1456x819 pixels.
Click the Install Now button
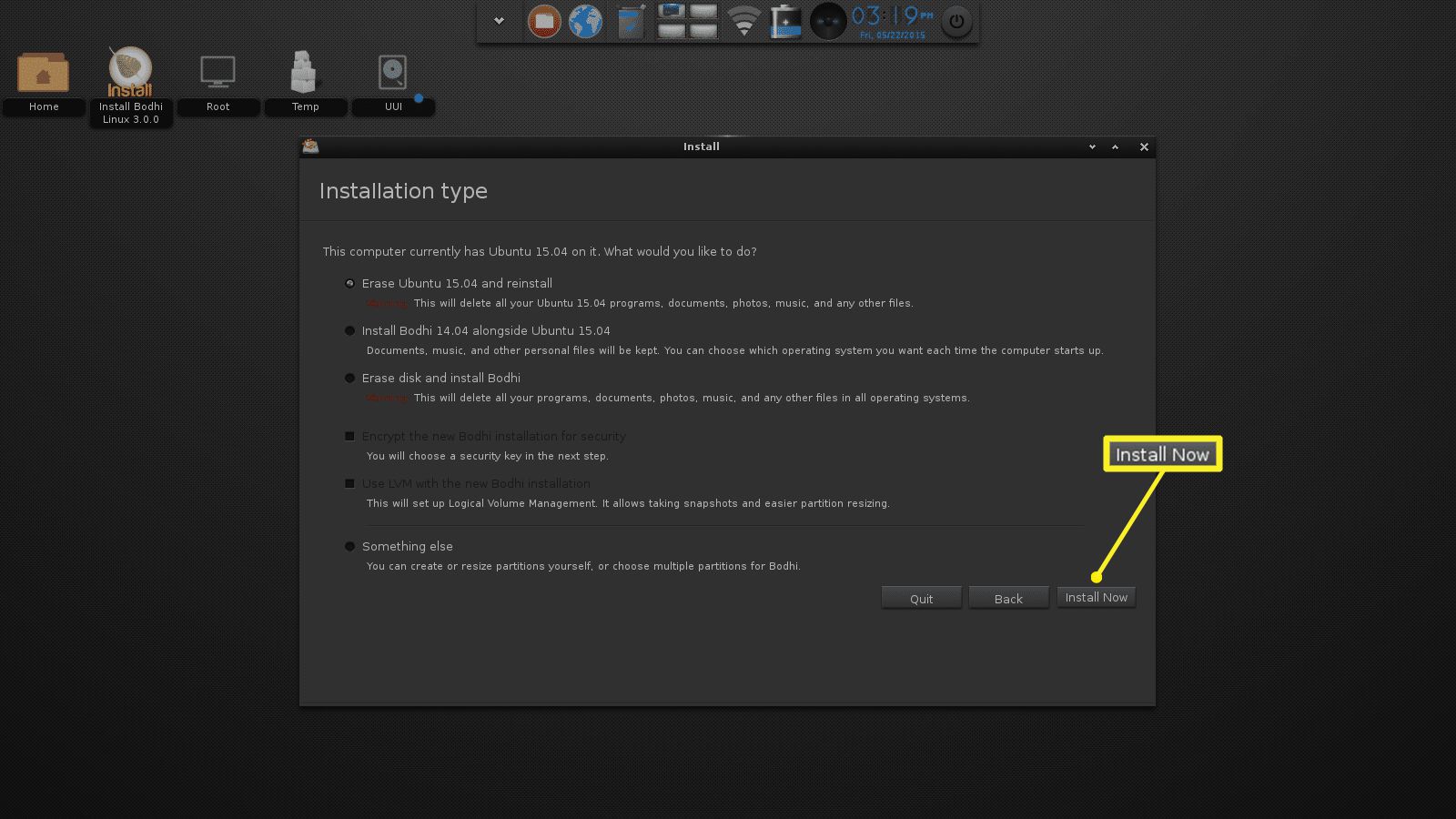tap(1096, 597)
